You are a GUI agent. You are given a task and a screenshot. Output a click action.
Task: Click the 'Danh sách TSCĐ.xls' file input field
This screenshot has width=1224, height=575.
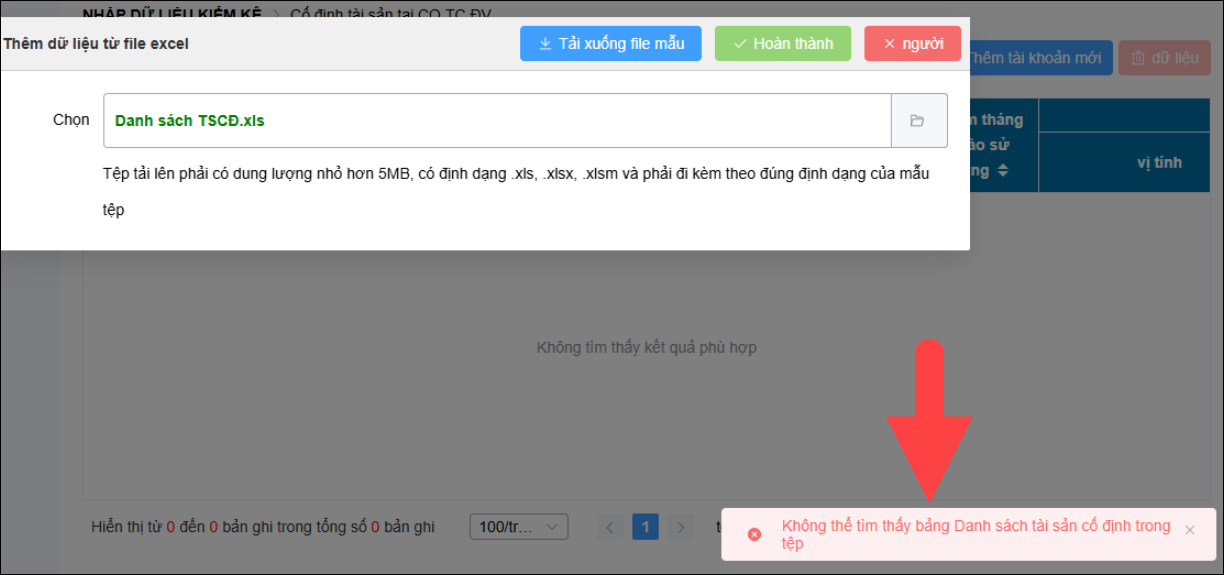tap(497, 121)
